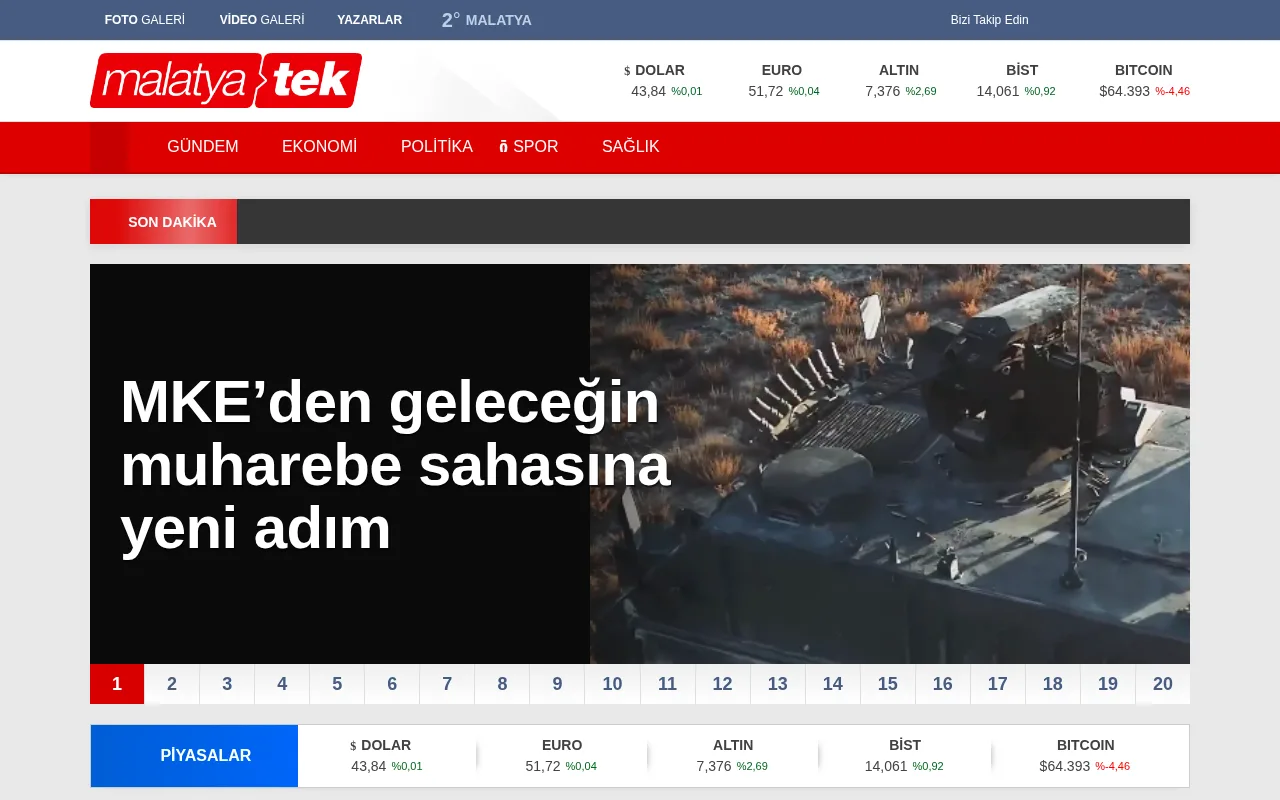Open the YAZARLAR page
Viewport: 1280px width, 800px height.
coord(370,19)
